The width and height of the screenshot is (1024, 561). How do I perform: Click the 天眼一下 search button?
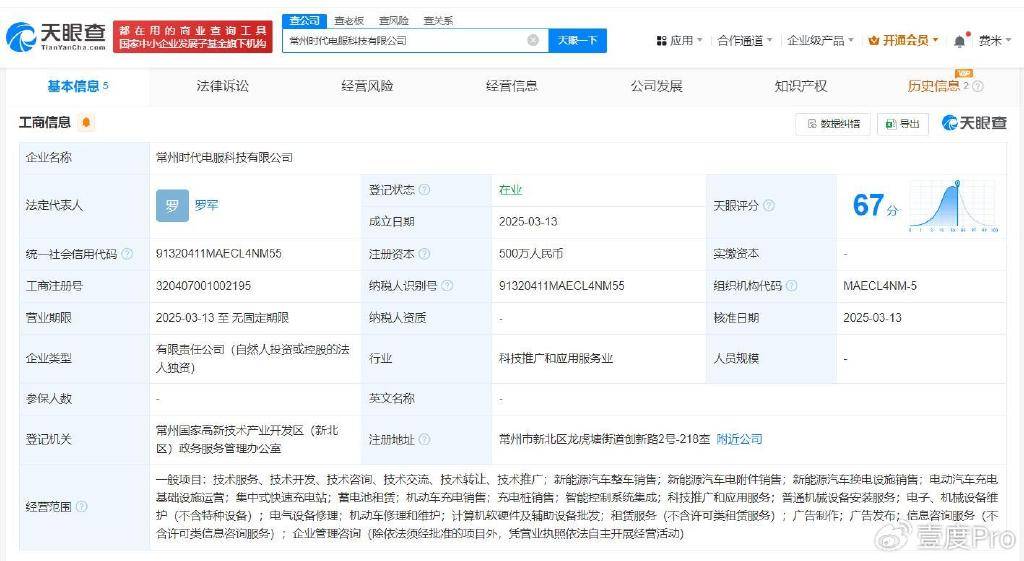577,40
